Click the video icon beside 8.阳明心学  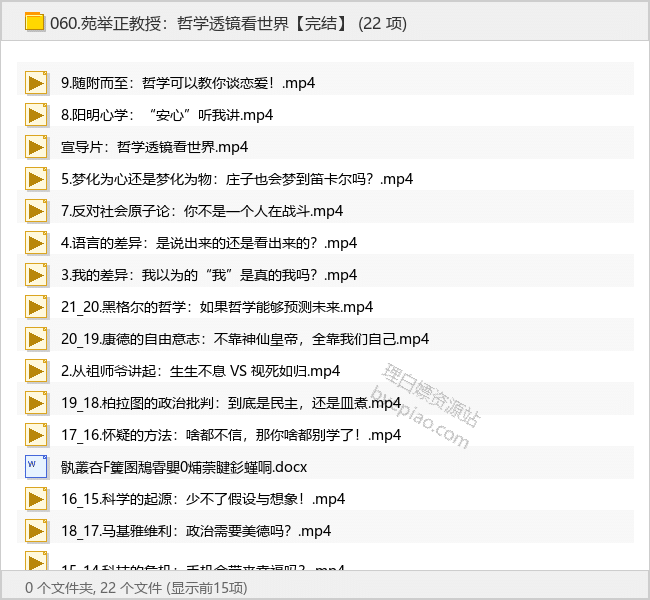click(x=36, y=115)
